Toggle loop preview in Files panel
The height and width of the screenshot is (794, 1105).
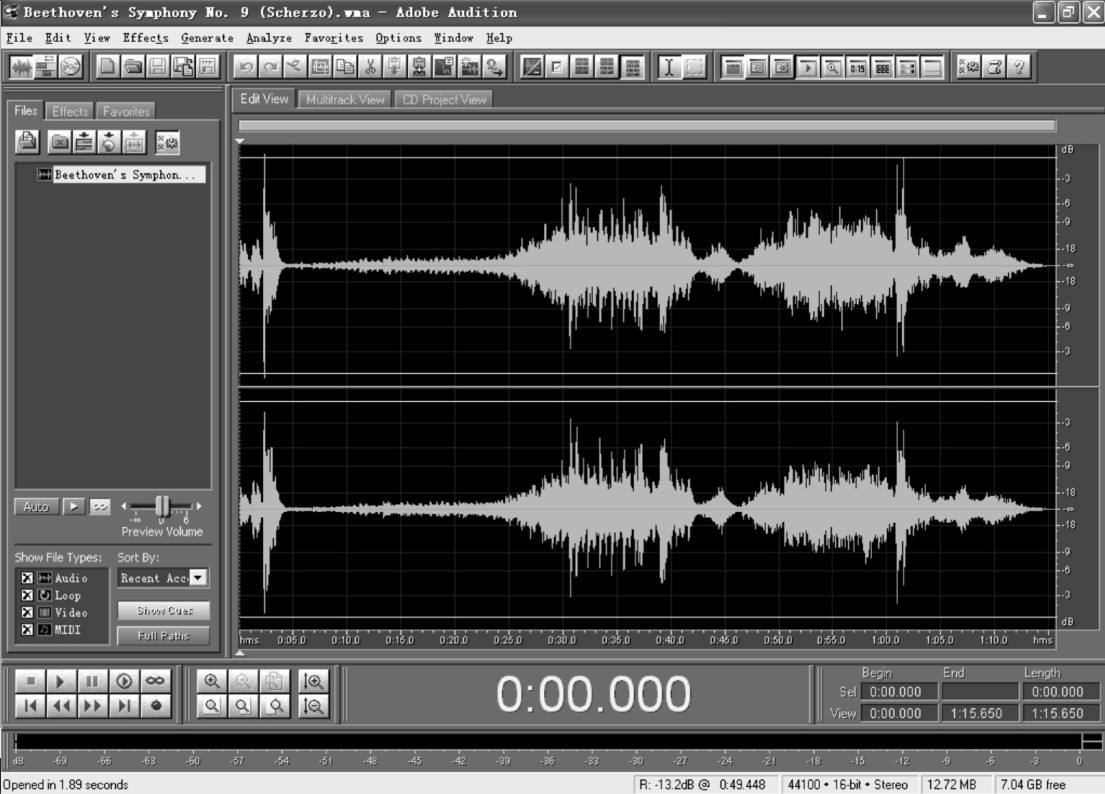click(100, 507)
